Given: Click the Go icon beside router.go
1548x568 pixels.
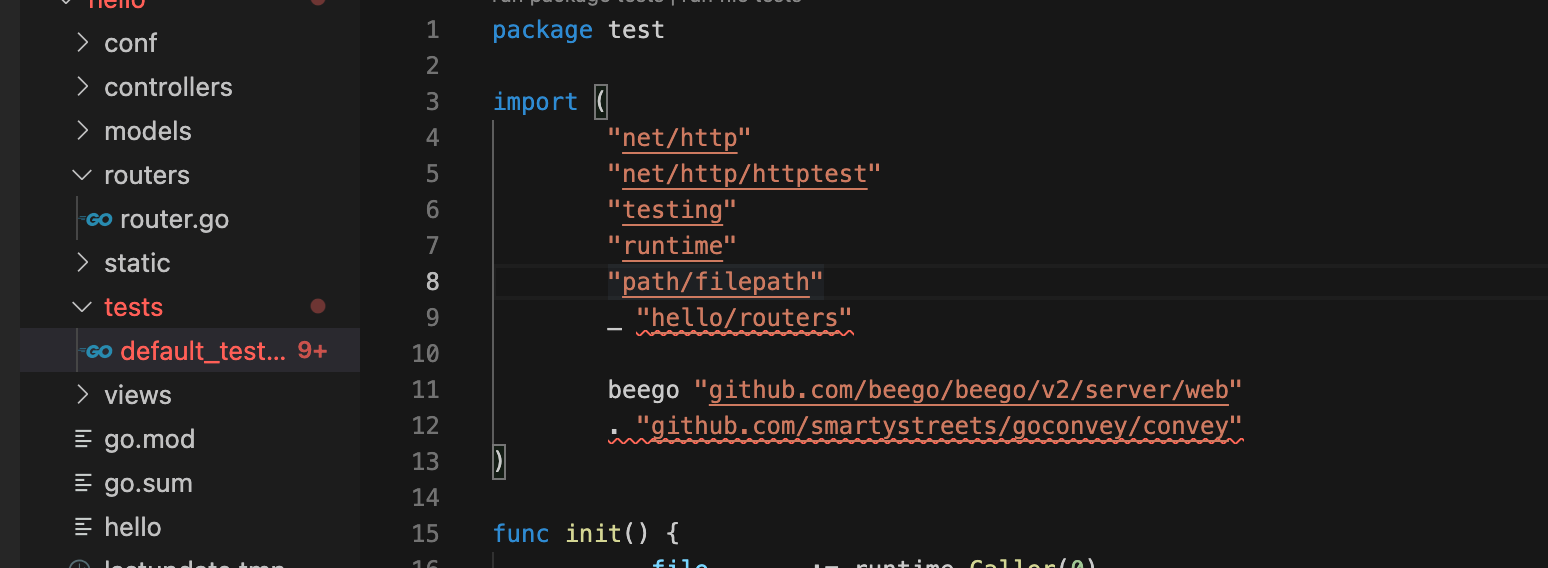Looking at the screenshot, I should (x=98, y=220).
